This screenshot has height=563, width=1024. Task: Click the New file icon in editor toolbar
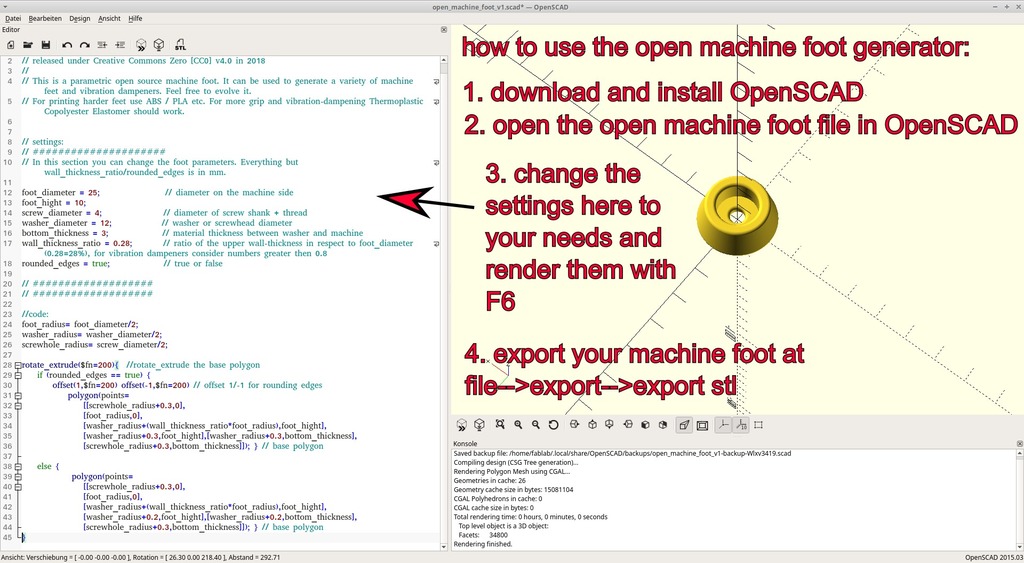[x=10, y=45]
